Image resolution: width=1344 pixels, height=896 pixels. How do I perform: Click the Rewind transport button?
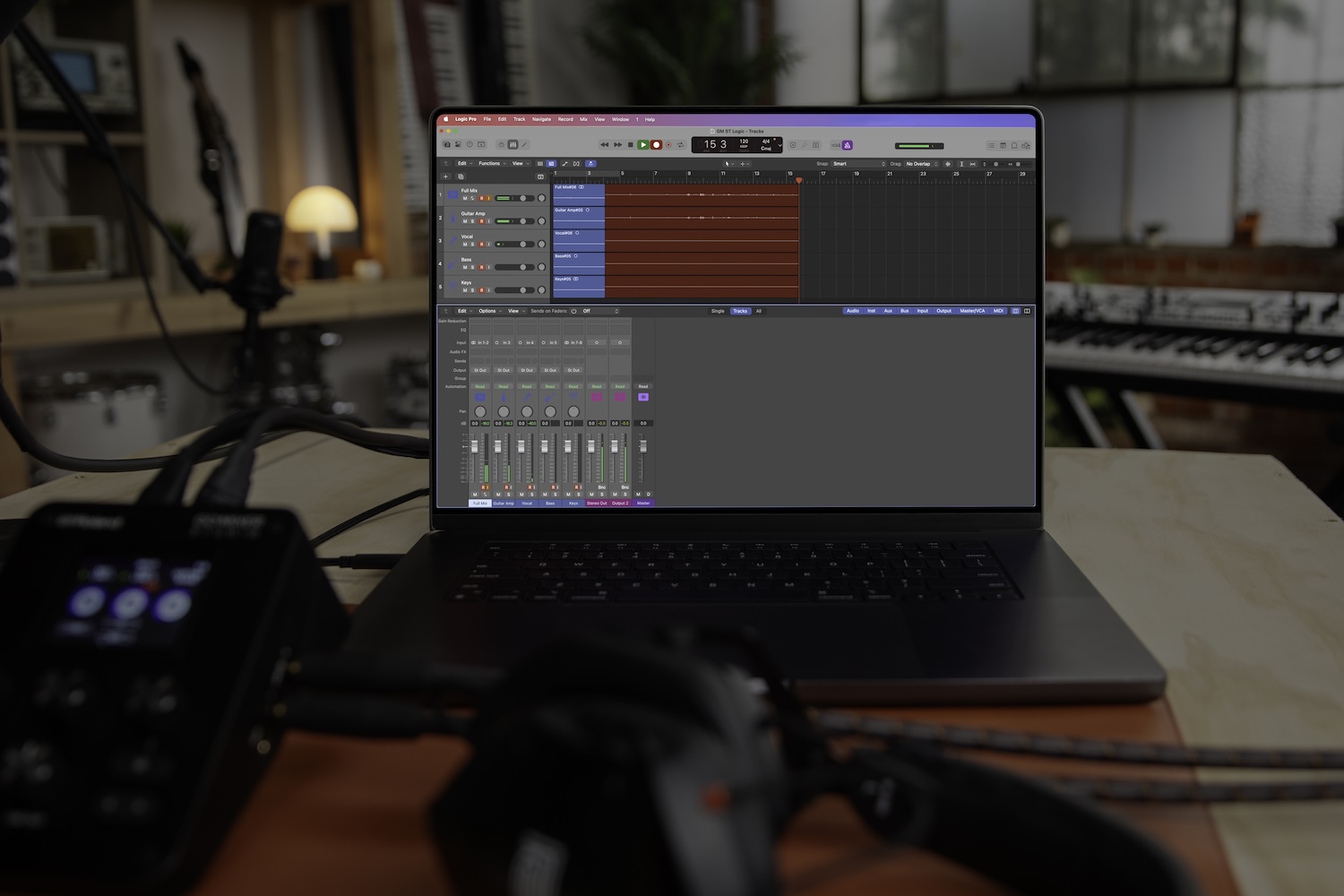pyautogui.click(x=605, y=144)
